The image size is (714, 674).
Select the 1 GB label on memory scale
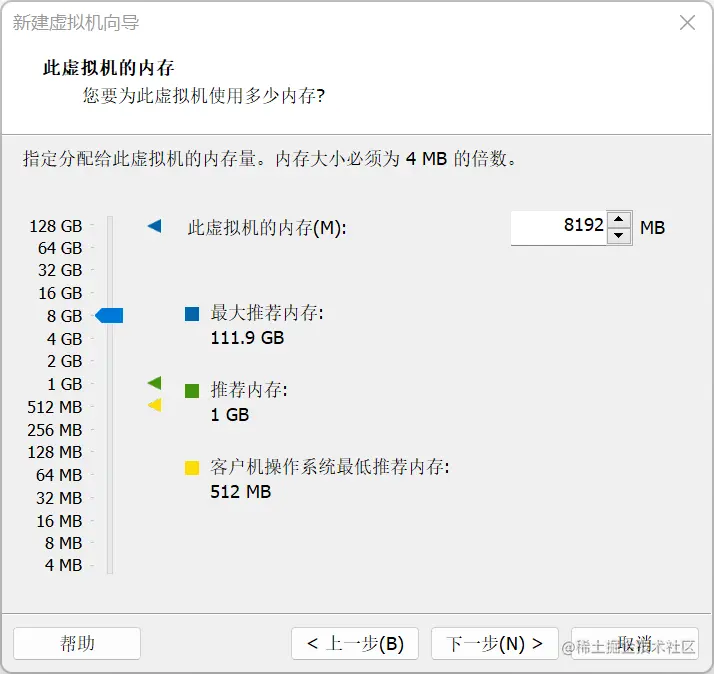click(65, 384)
